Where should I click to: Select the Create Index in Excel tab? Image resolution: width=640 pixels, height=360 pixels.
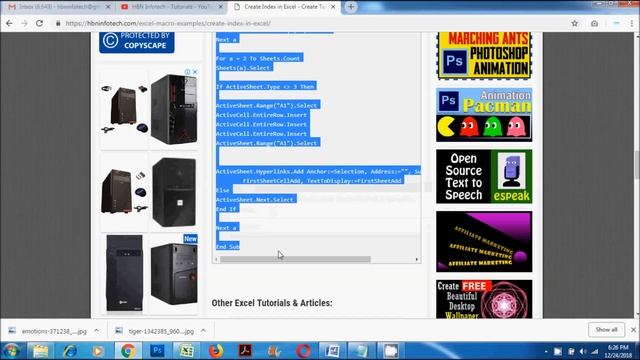[x=284, y=7]
